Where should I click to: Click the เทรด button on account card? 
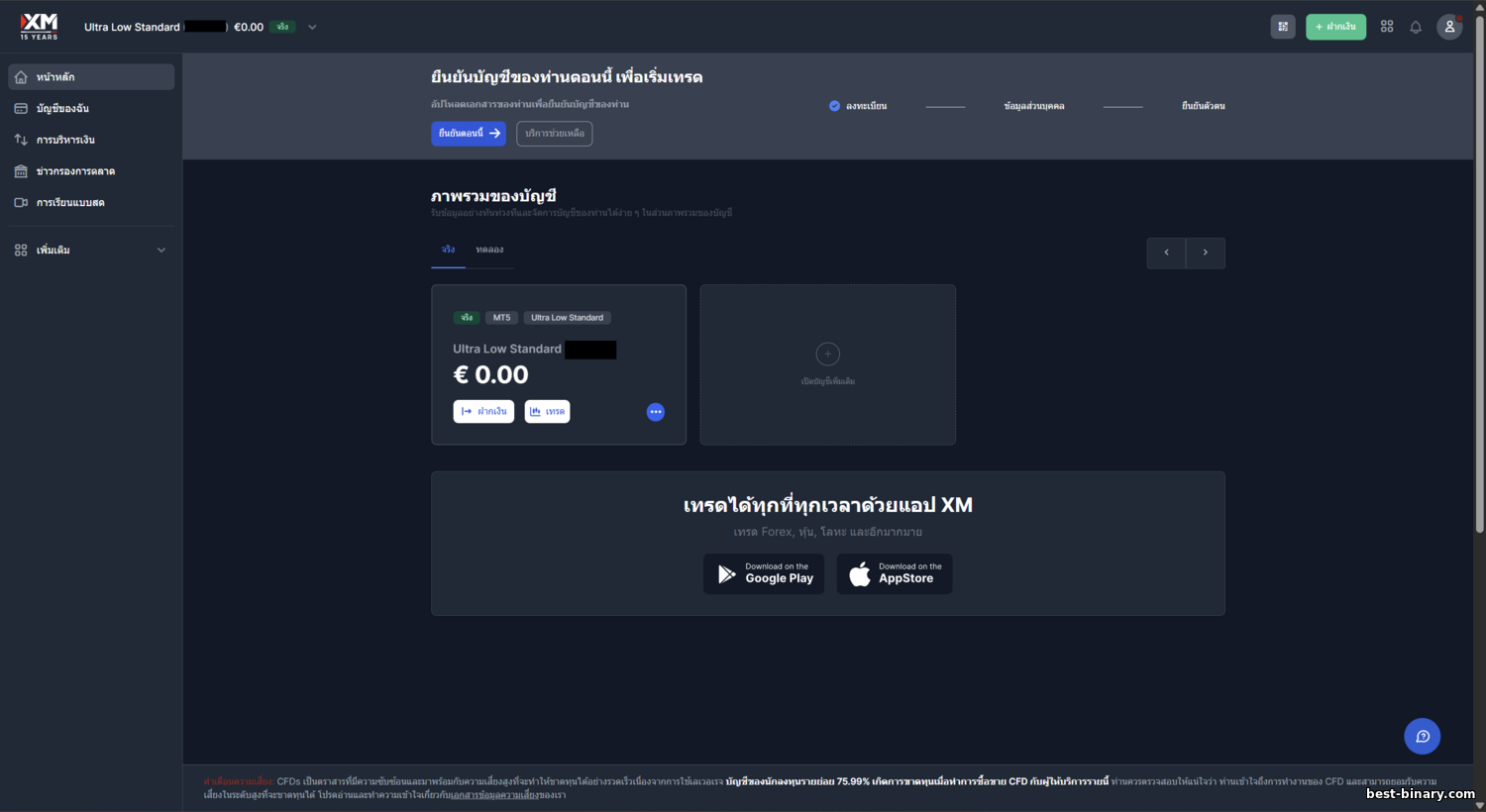[x=547, y=412]
